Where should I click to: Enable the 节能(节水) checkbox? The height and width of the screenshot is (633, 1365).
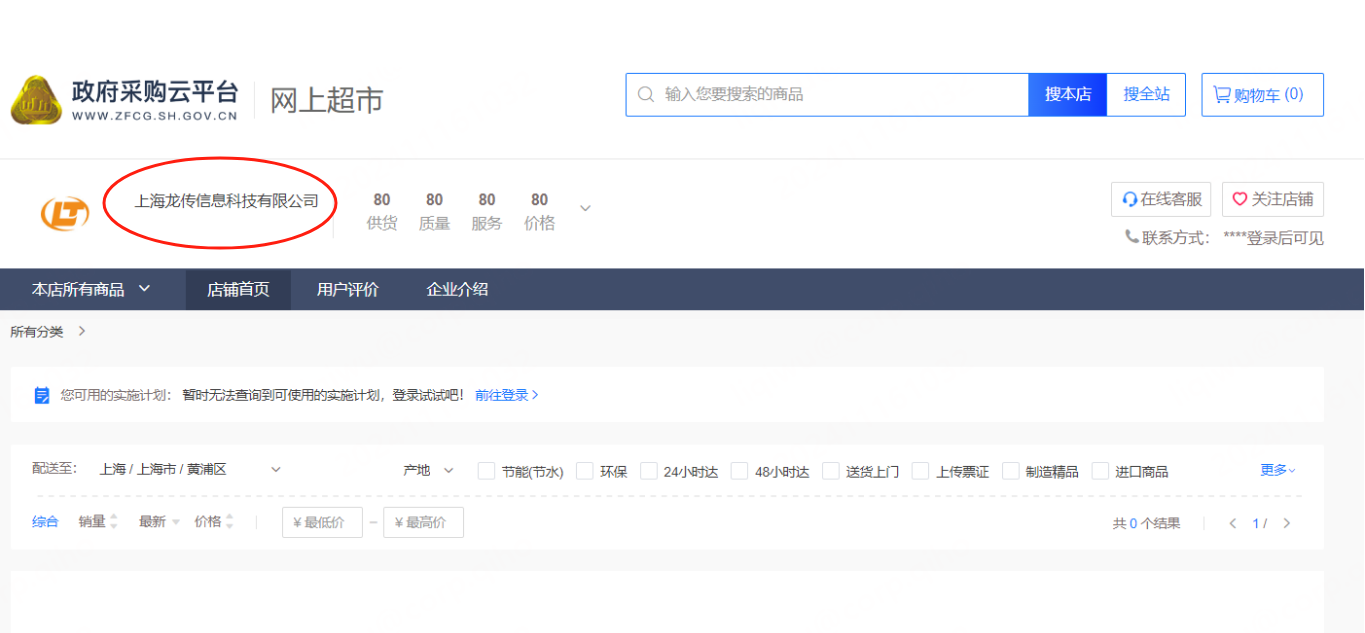tap(486, 471)
